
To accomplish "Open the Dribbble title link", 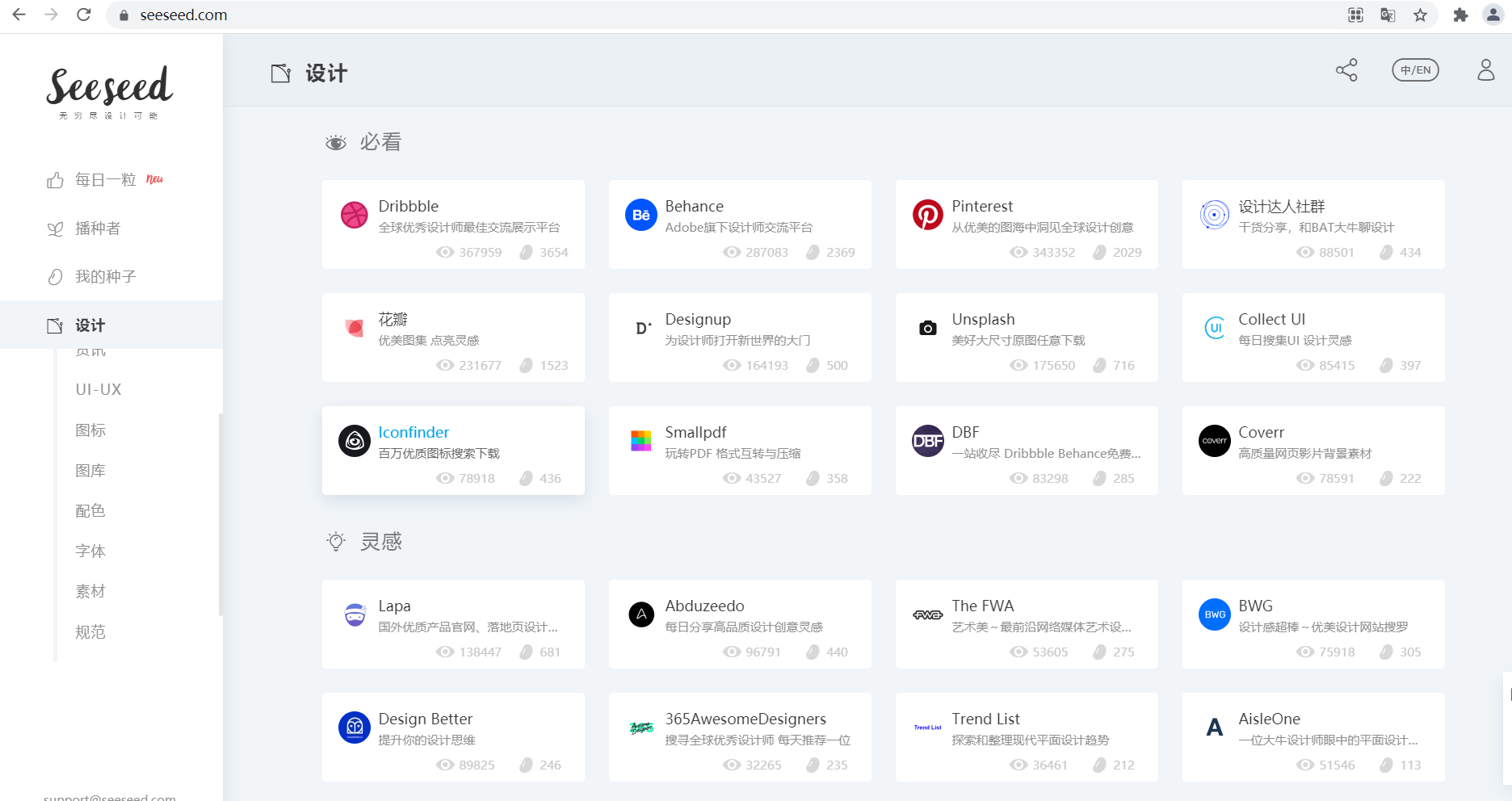I will (409, 206).
